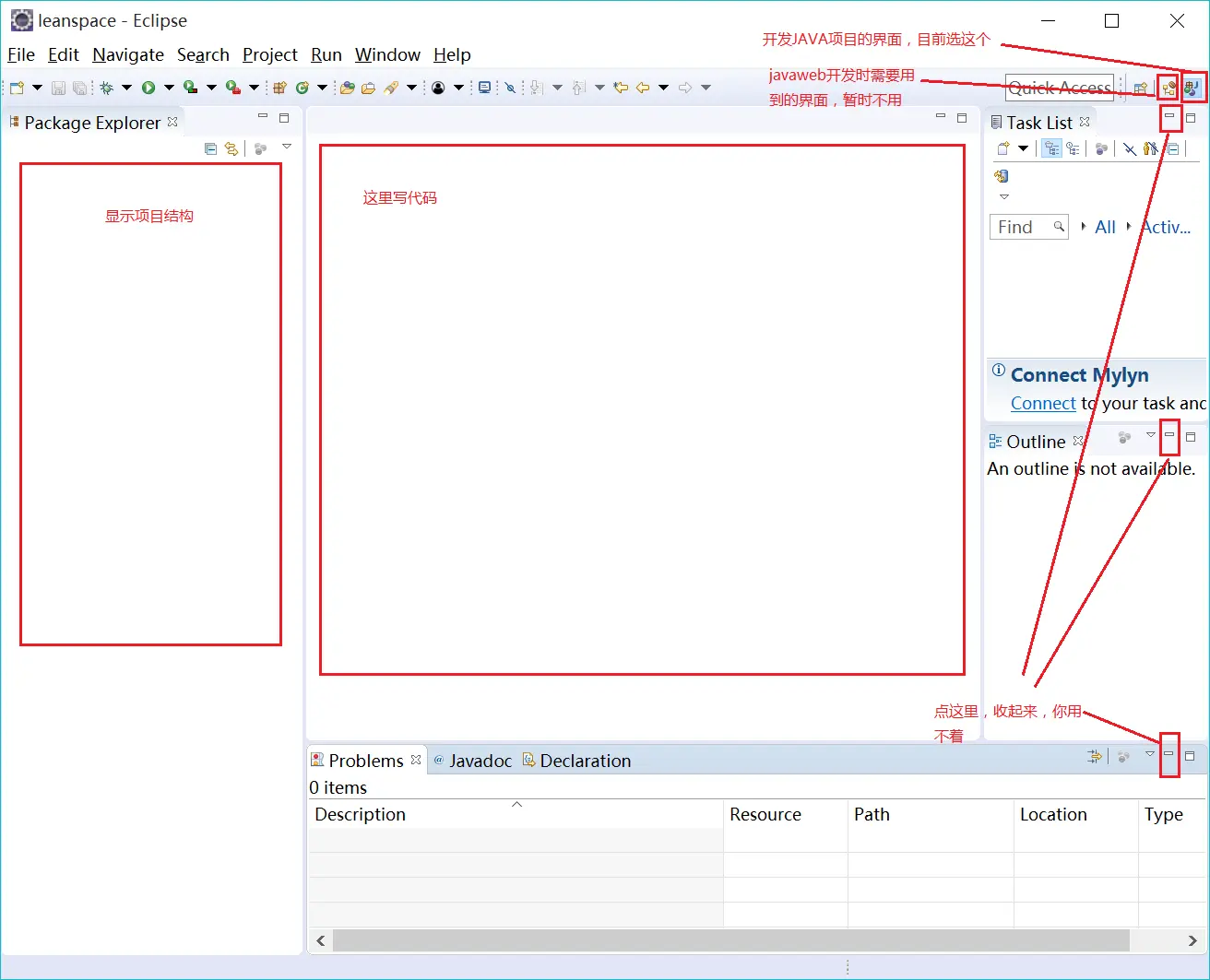Click the New file wizard icon

point(17,88)
